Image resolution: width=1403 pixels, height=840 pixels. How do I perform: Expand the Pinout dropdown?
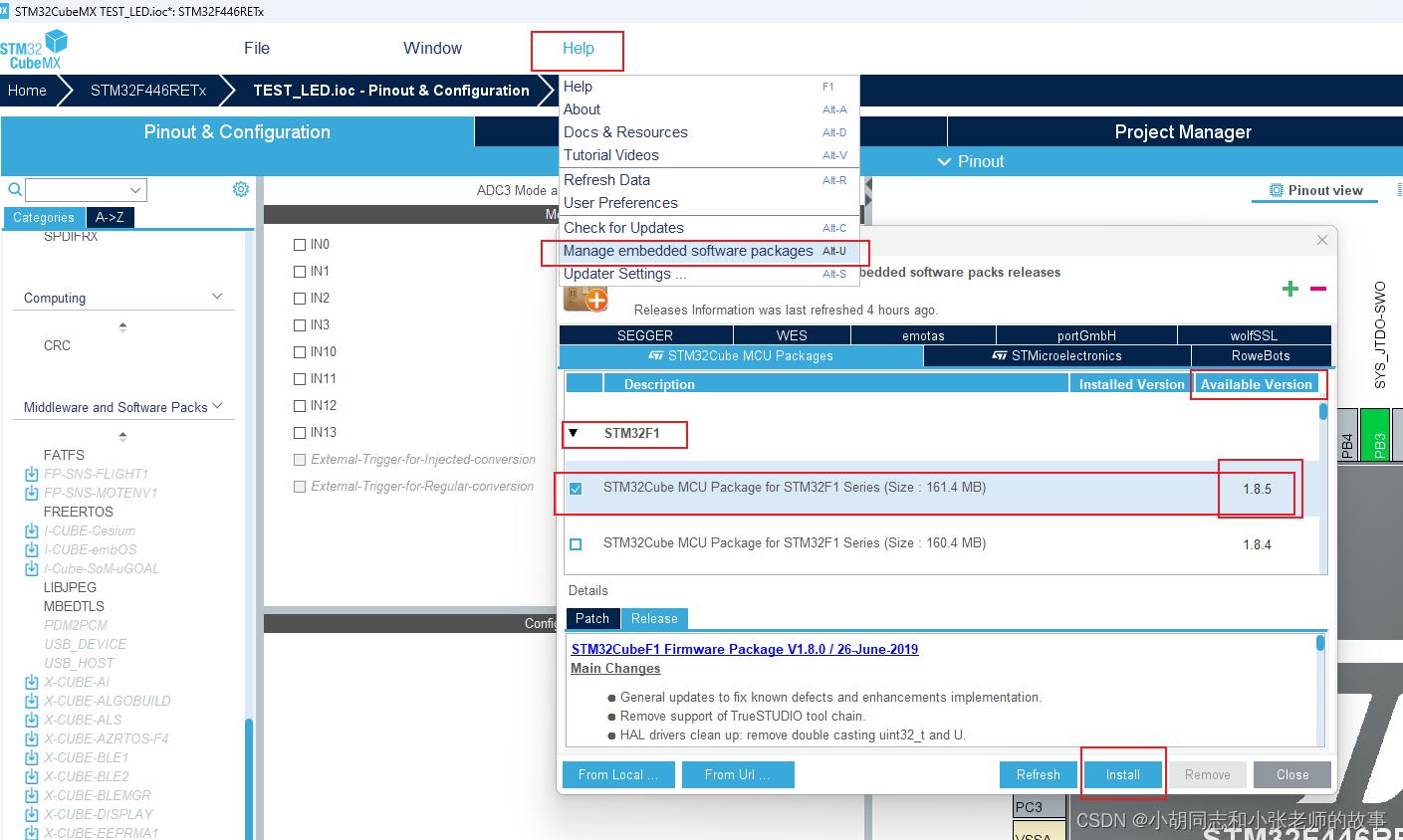944,161
